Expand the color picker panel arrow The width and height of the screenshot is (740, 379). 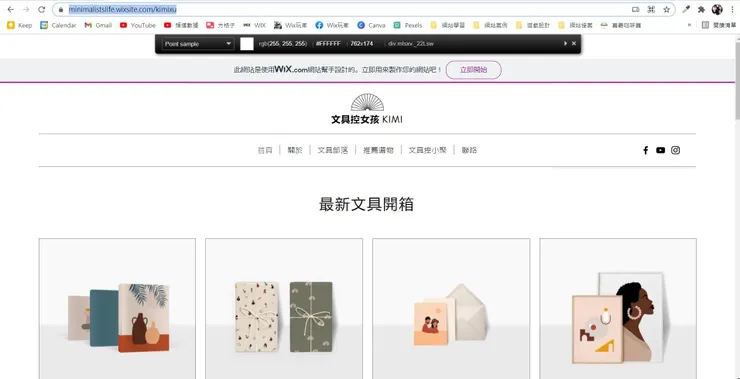(565, 43)
